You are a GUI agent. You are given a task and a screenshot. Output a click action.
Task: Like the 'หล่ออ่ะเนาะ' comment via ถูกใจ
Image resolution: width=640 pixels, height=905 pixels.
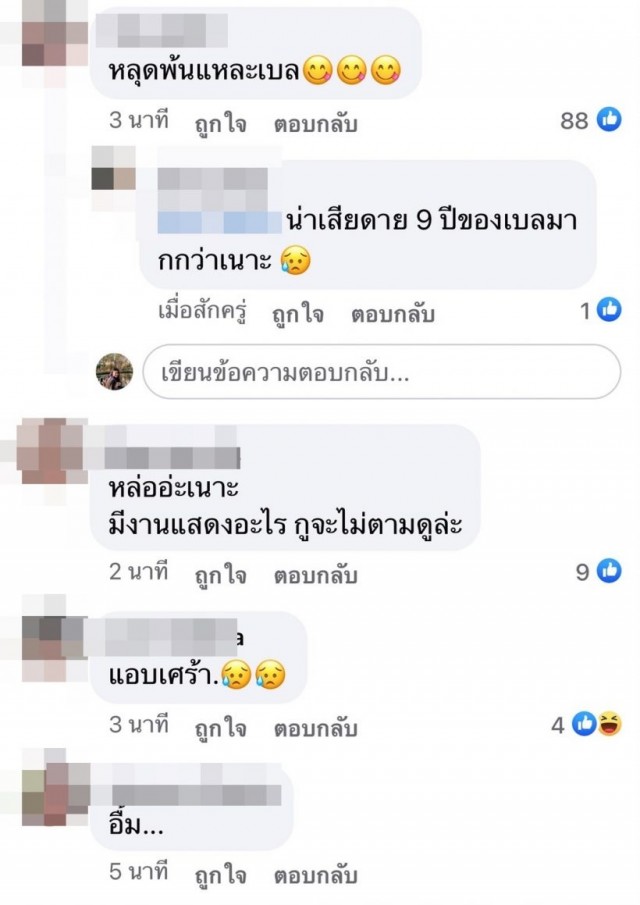point(220,575)
